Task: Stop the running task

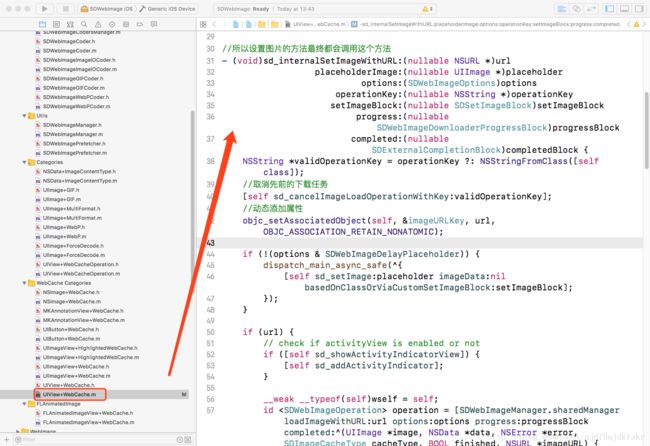Action: [x=65, y=8]
